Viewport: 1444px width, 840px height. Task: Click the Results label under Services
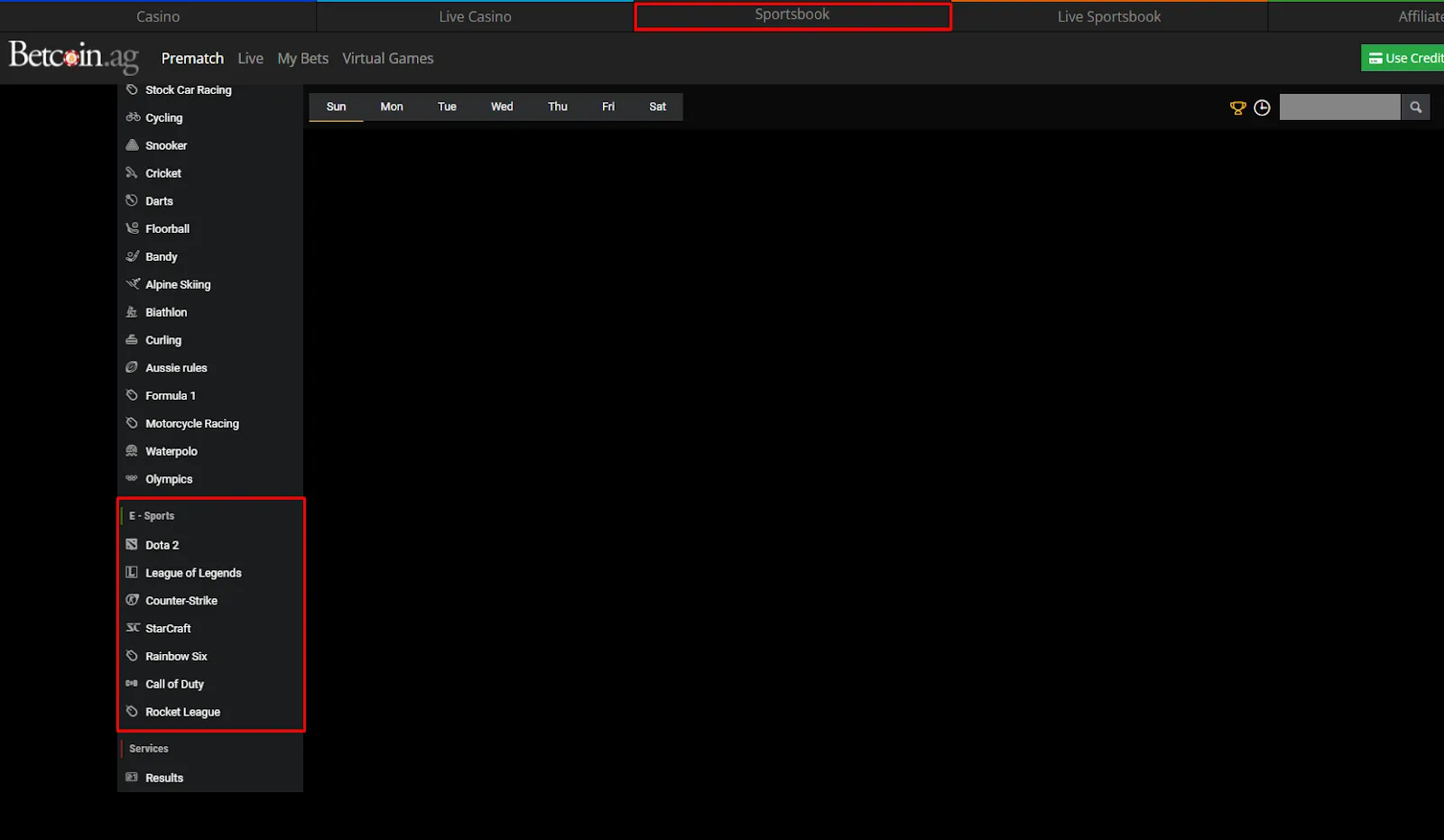click(x=164, y=778)
